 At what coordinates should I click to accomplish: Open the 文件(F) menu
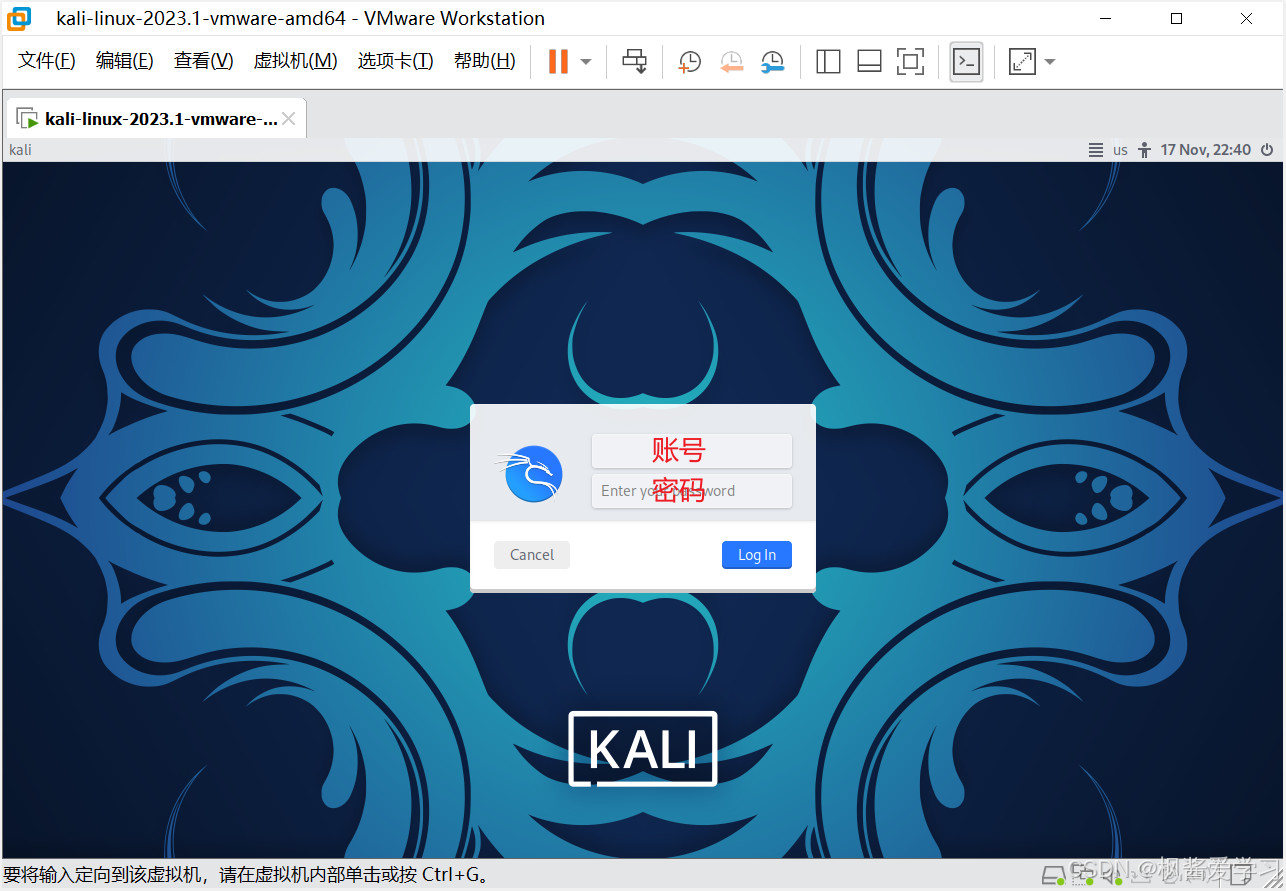[47, 61]
